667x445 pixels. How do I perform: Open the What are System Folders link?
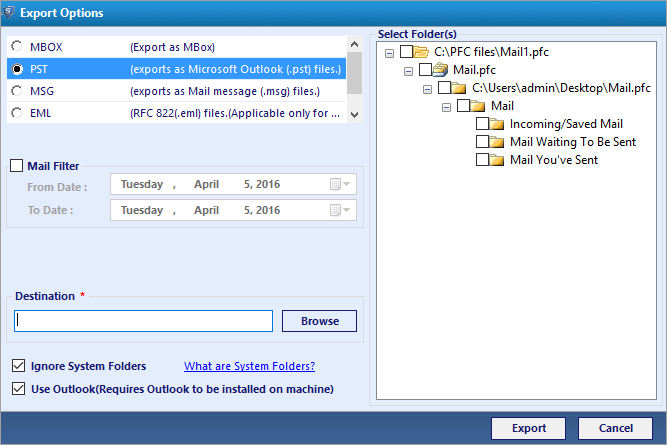[x=249, y=366]
